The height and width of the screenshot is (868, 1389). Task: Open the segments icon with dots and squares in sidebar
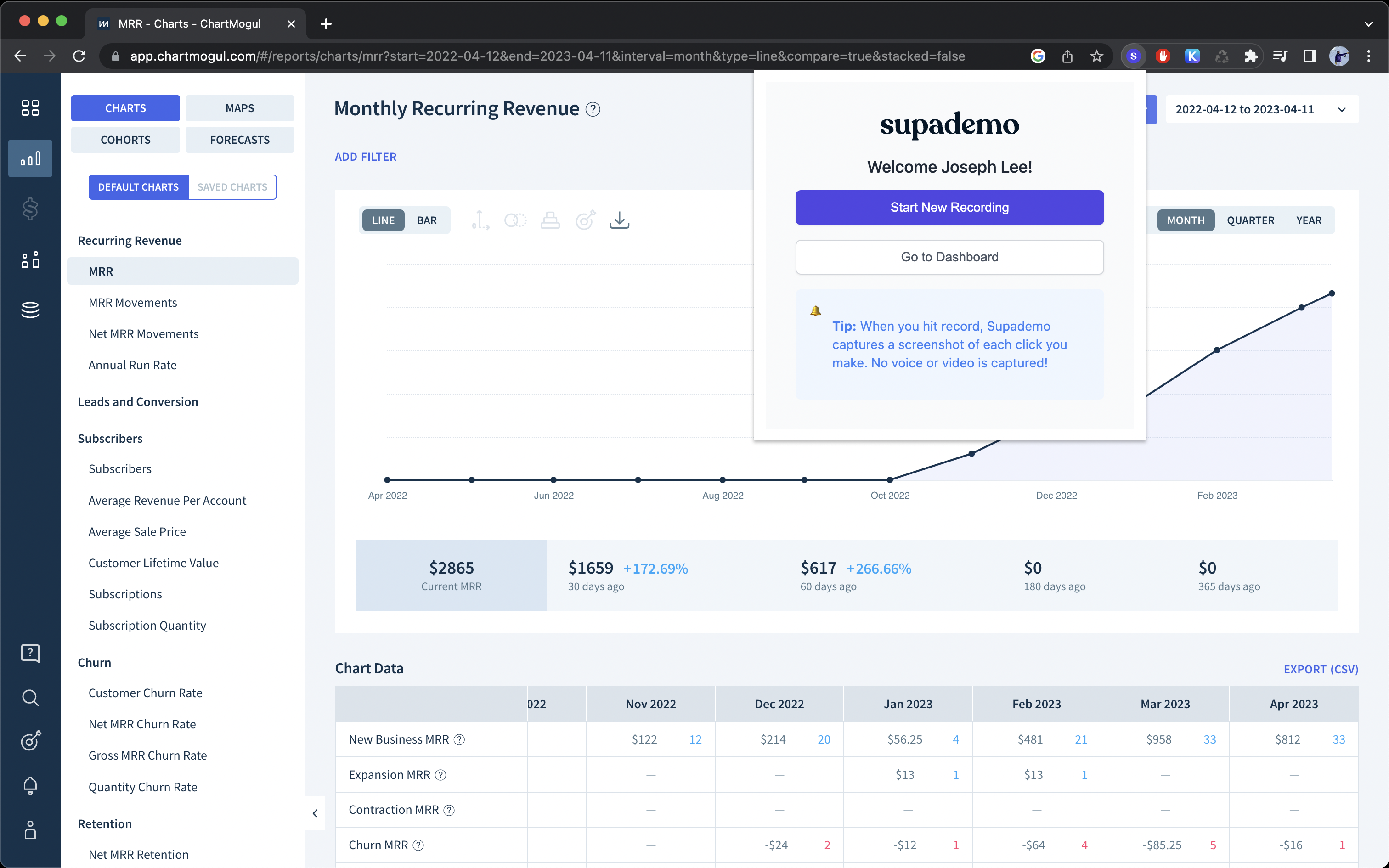[30, 259]
